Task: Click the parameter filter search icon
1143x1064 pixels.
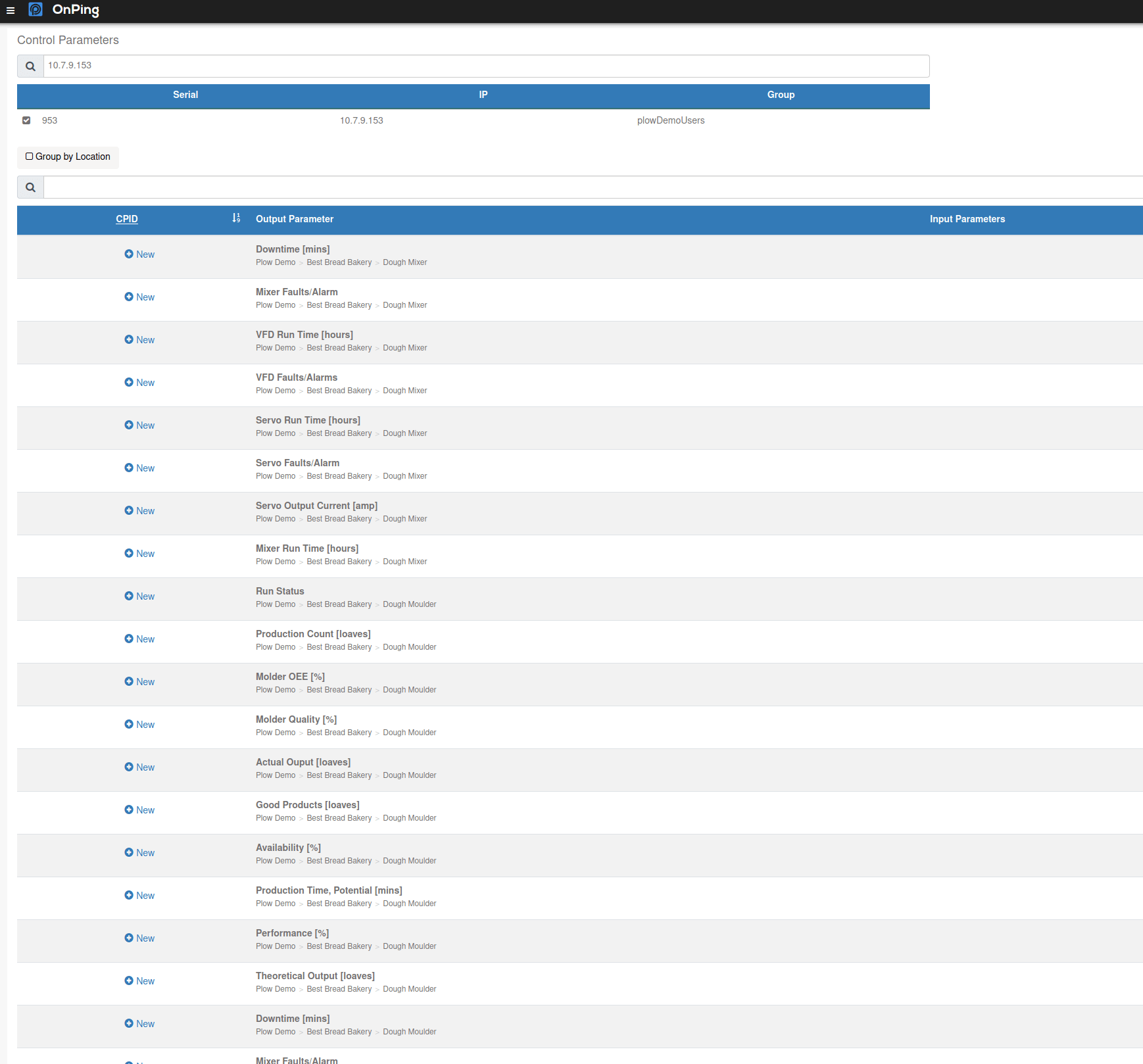Action: pyautogui.click(x=30, y=187)
